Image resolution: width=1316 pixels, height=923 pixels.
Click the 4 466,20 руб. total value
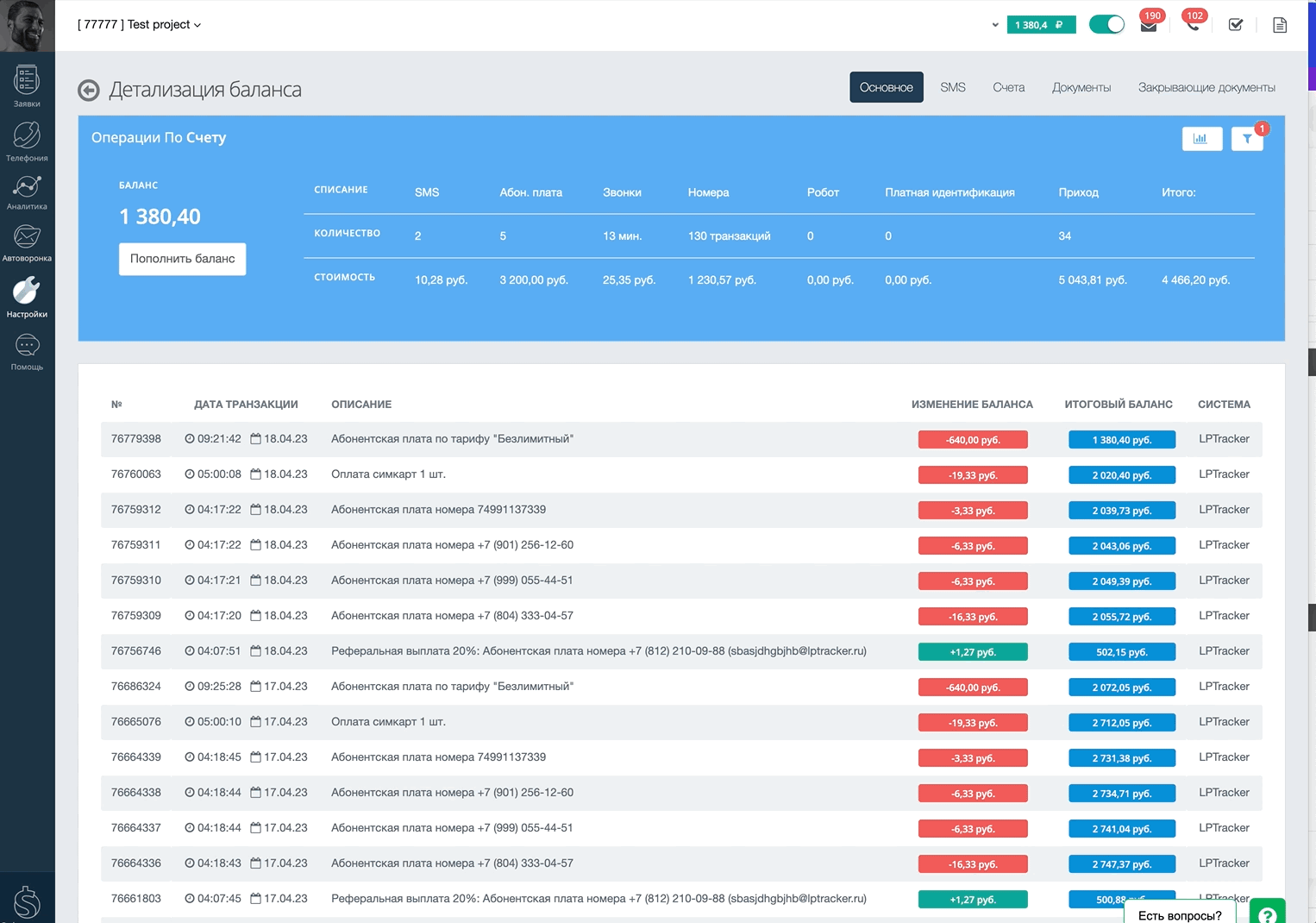click(x=1195, y=280)
